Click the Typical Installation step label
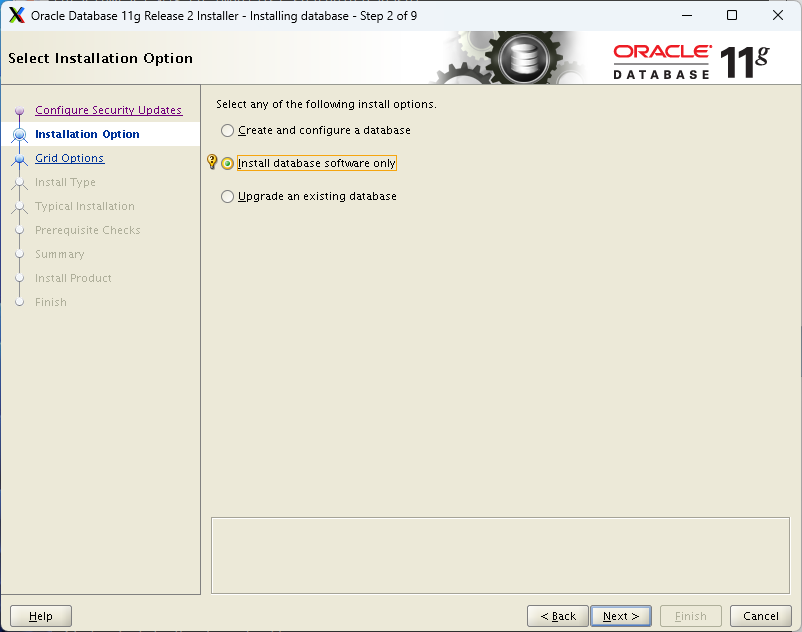Image resolution: width=802 pixels, height=632 pixels. 85,206
